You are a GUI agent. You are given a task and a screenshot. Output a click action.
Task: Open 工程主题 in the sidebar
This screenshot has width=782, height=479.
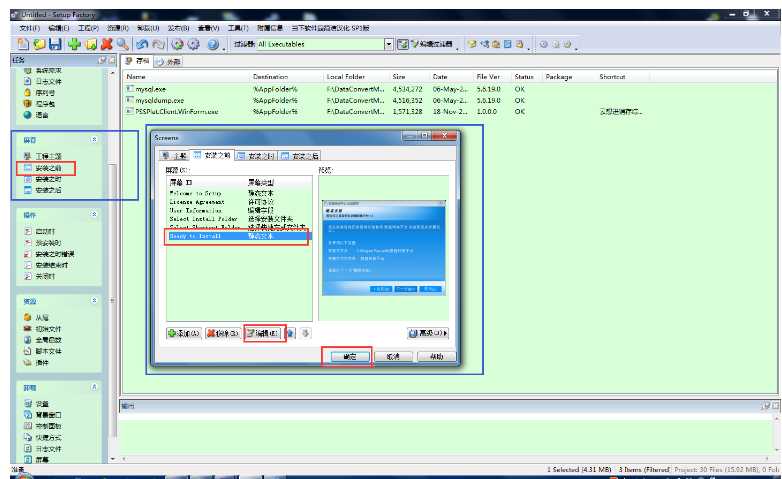pyautogui.click(x=43, y=156)
